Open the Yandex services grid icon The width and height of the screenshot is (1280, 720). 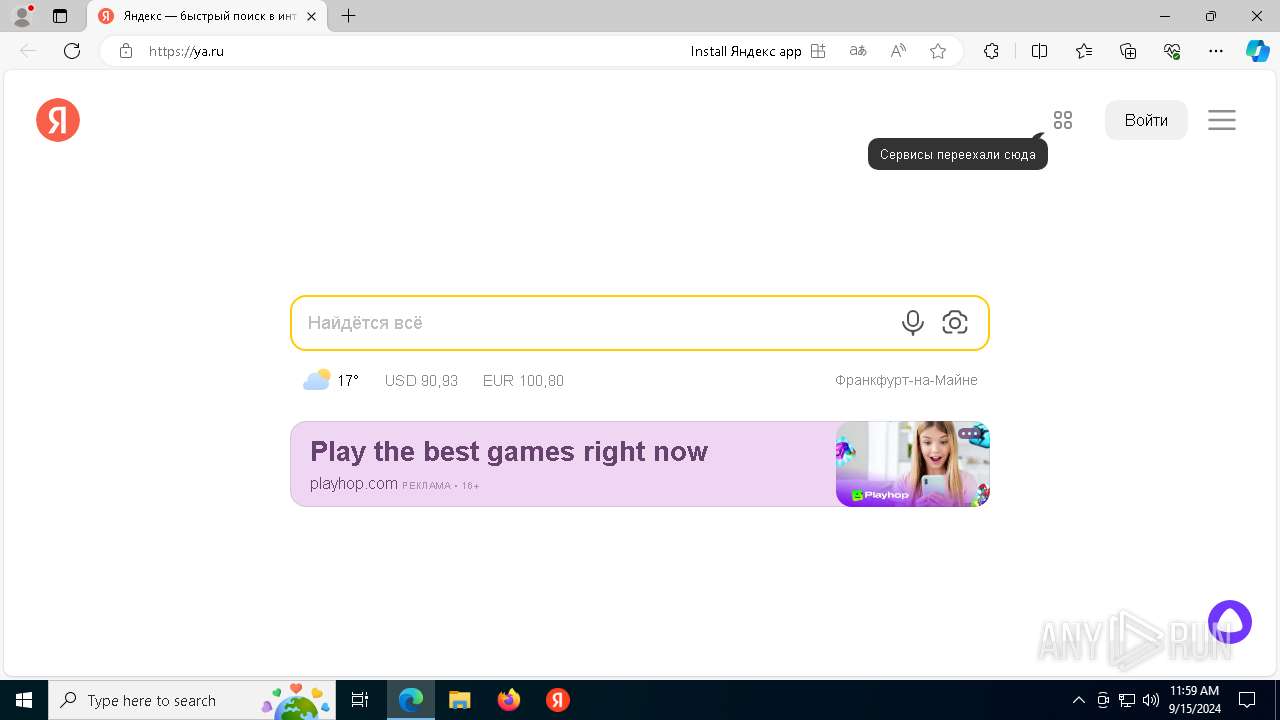pyautogui.click(x=1063, y=120)
